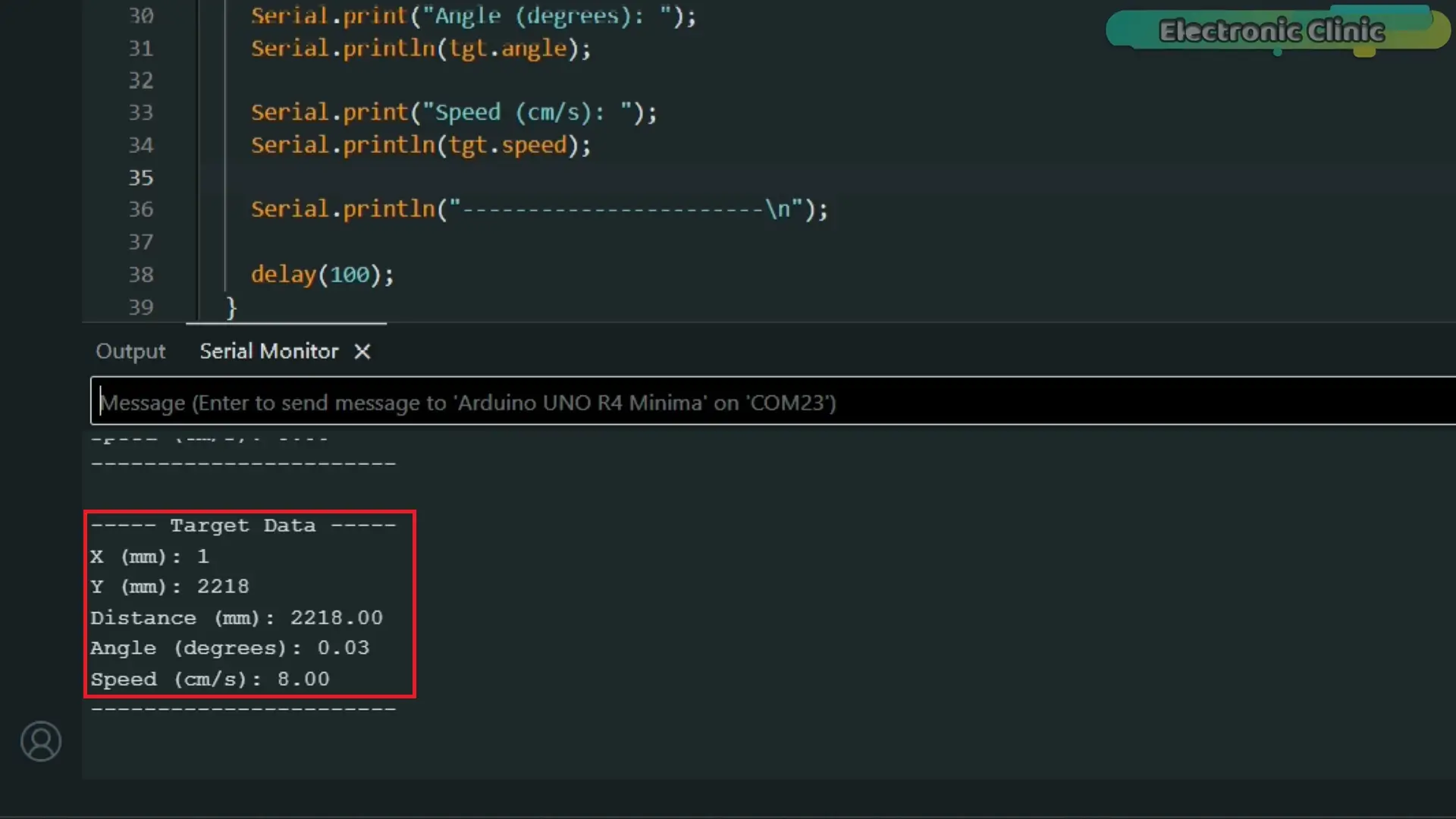Click the closing brace on line 39

[231, 307]
